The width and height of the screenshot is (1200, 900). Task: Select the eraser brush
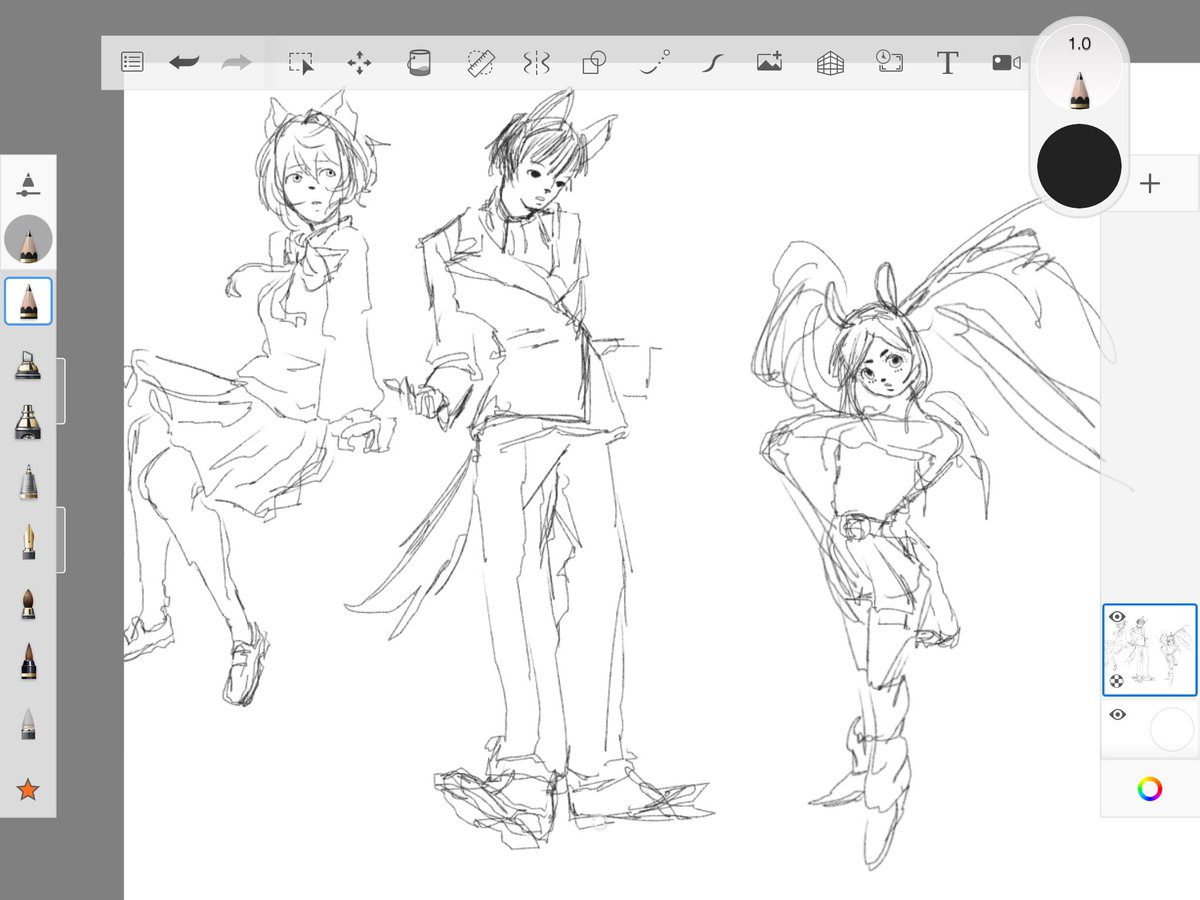point(28,724)
